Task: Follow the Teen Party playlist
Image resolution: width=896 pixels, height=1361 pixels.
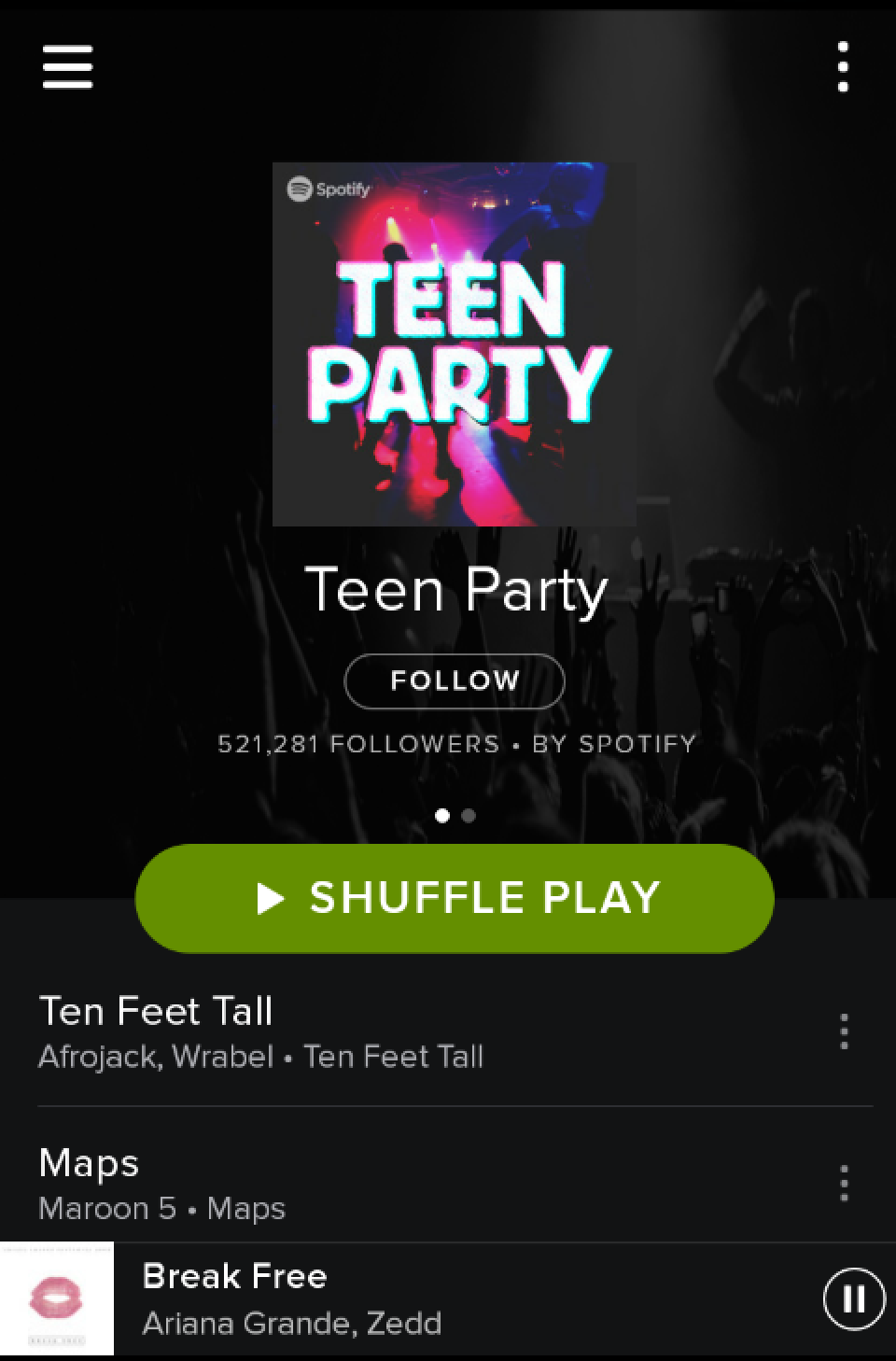Action: pos(455,681)
